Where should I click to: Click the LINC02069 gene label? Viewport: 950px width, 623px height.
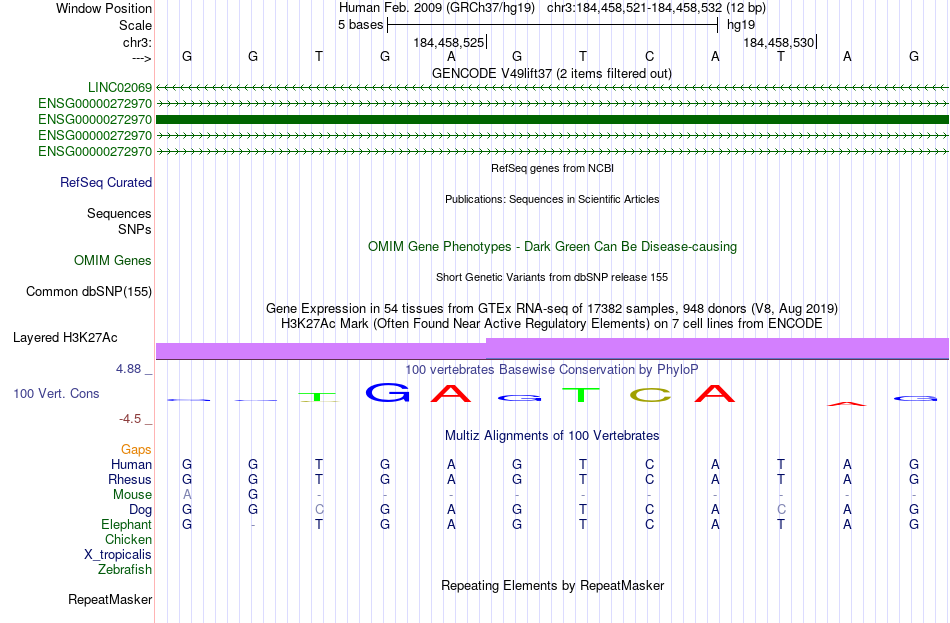coord(120,87)
